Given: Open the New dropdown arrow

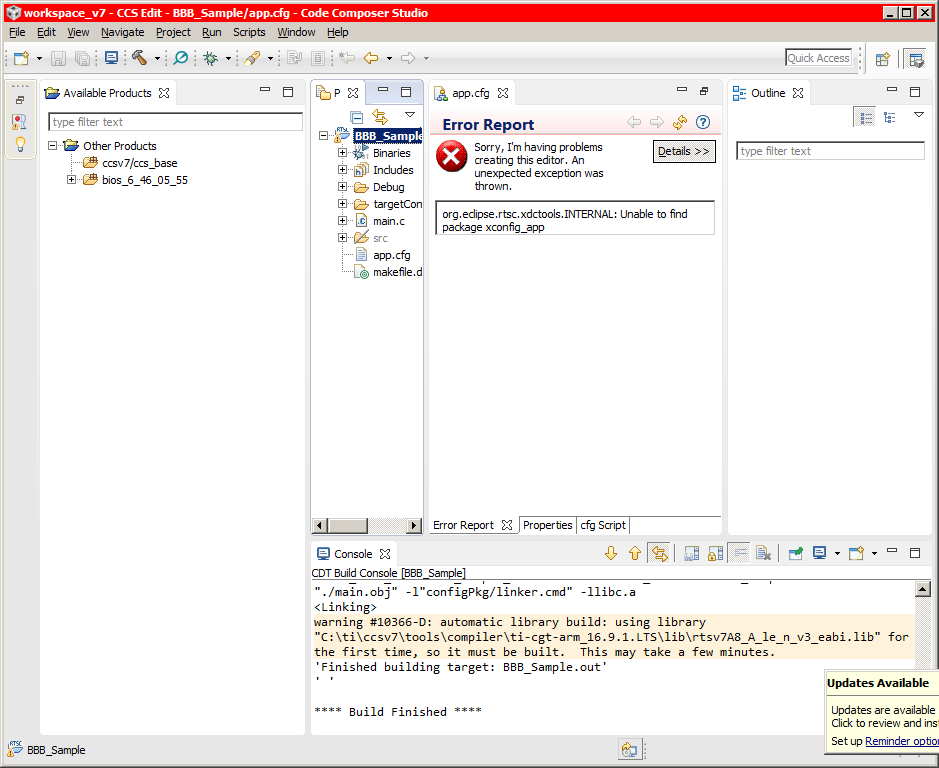Looking at the screenshot, I should tap(40, 59).
